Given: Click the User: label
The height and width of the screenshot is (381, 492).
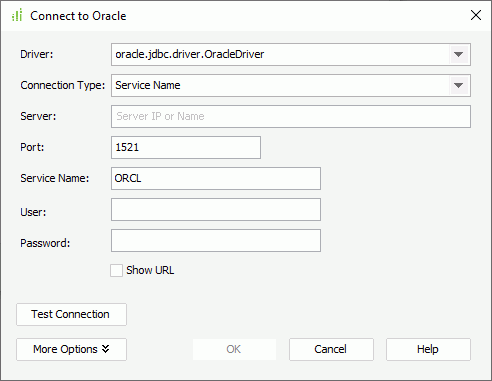Looking at the screenshot, I should [x=33, y=212].
